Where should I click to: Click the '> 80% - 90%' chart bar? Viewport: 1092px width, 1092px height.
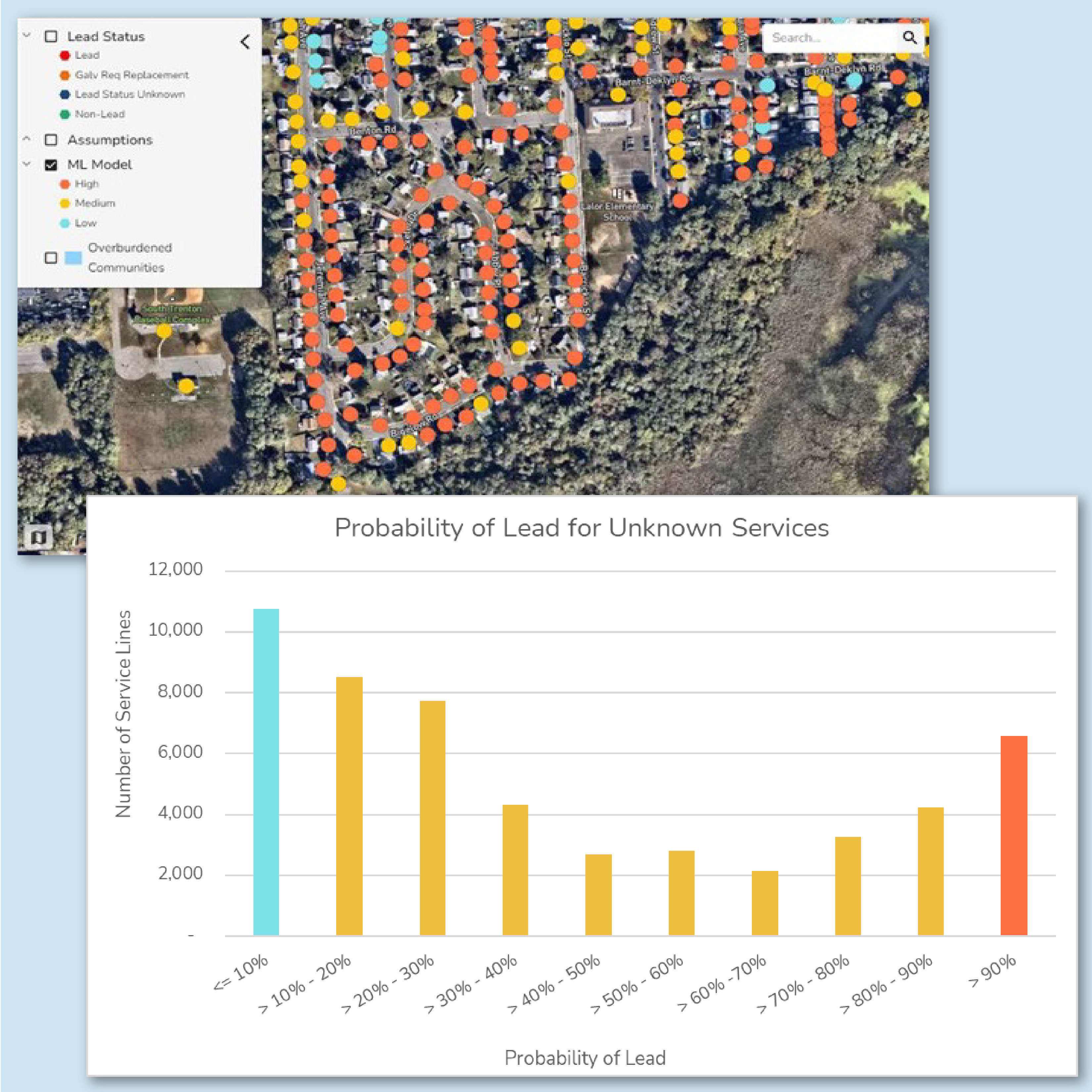(930, 872)
